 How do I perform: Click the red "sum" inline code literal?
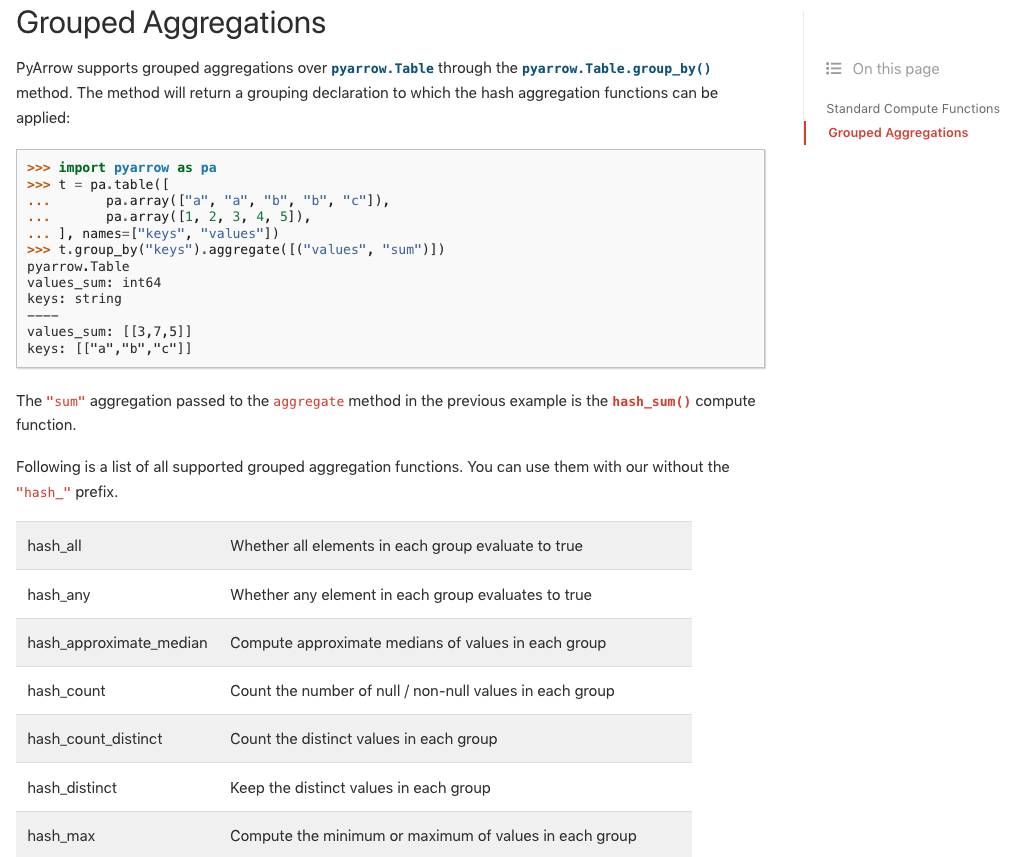tap(66, 401)
